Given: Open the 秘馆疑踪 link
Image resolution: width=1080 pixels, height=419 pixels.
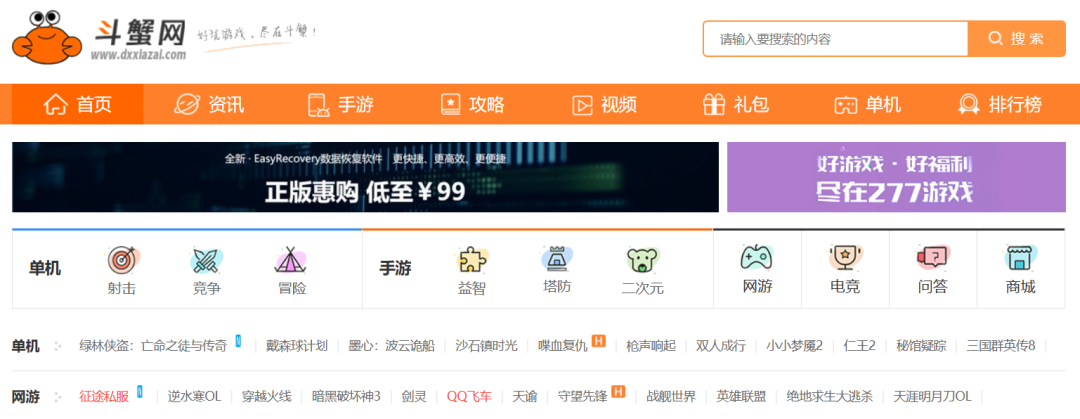Looking at the screenshot, I should (x=921, y=346).
